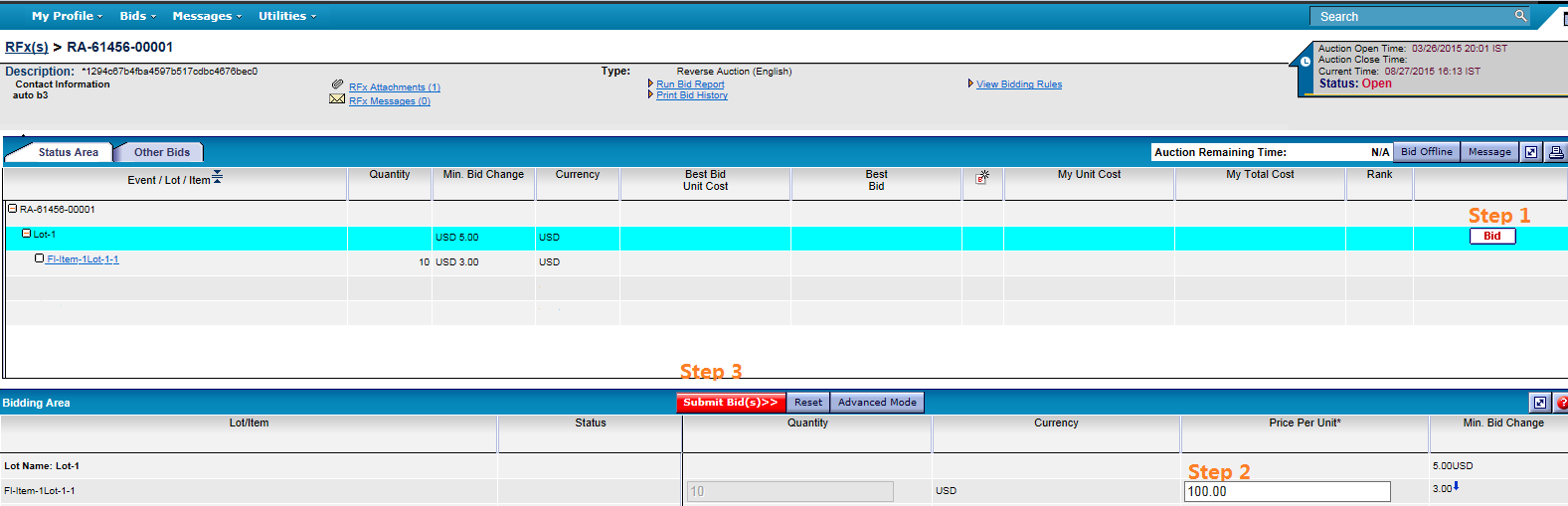Collapse all rows via Event/Lot/Item icon
The width and height of the screenshot is (1568, 506).
point(217,177)
